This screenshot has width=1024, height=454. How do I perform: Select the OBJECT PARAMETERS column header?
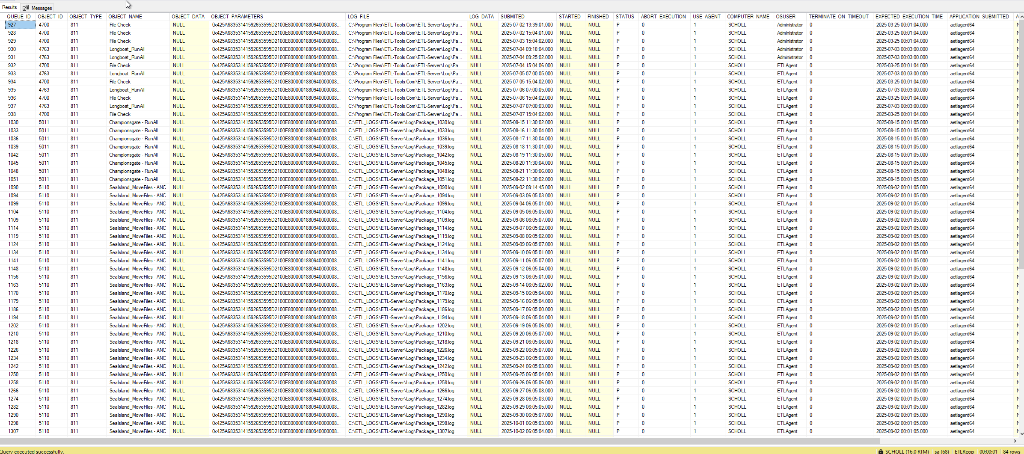pos(278,16)
